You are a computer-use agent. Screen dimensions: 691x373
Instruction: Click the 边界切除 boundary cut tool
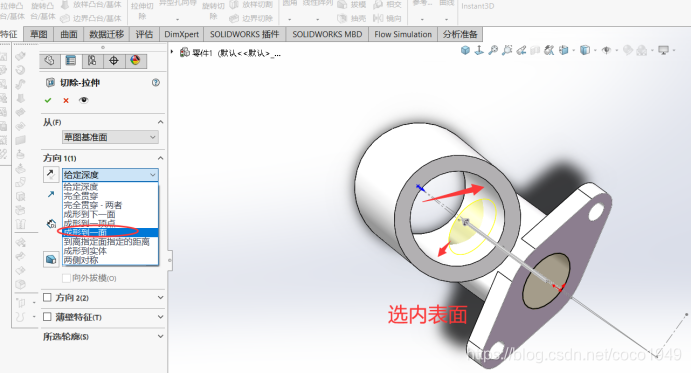tap(251, 18)
